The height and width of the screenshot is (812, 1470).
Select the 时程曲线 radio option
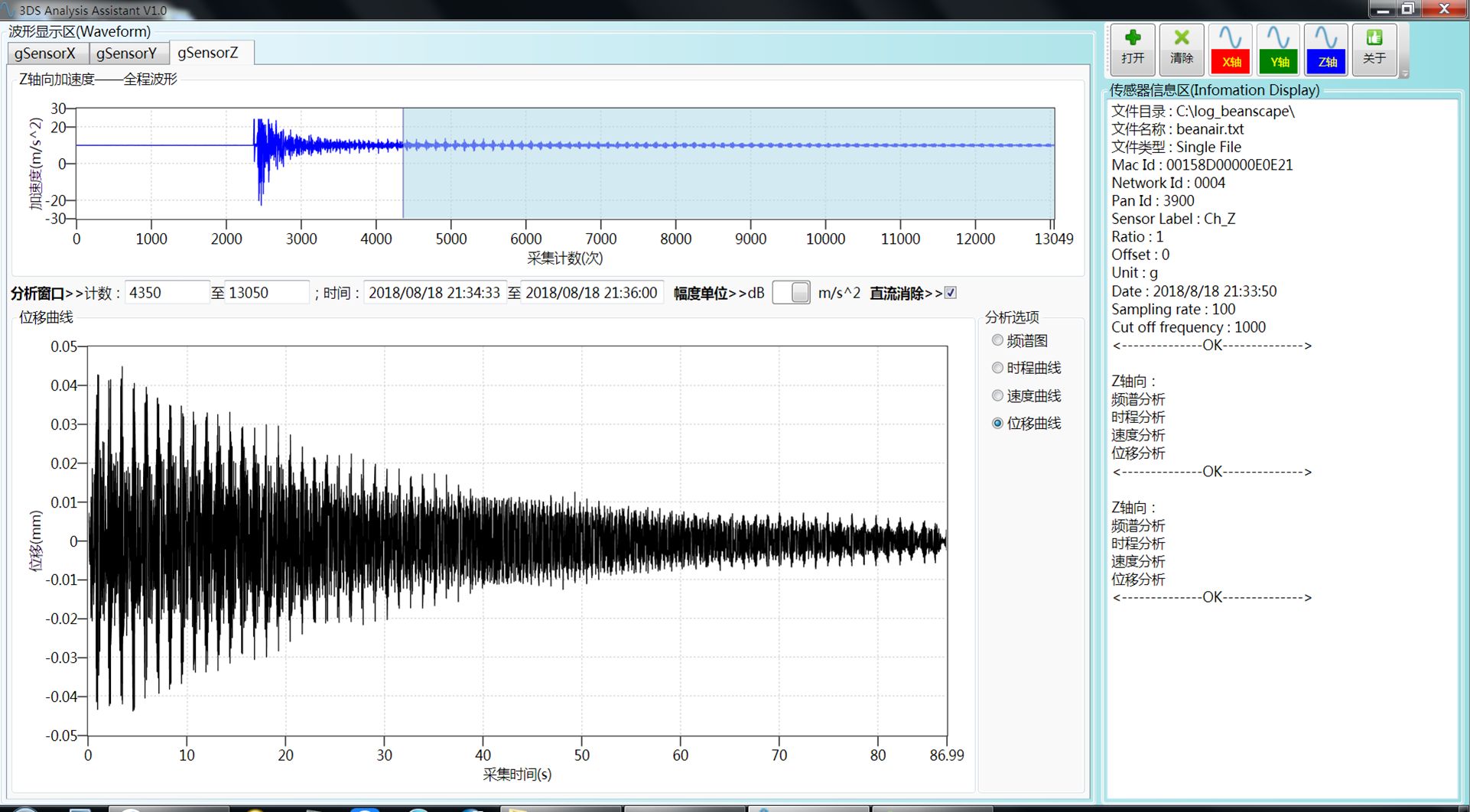997,368
